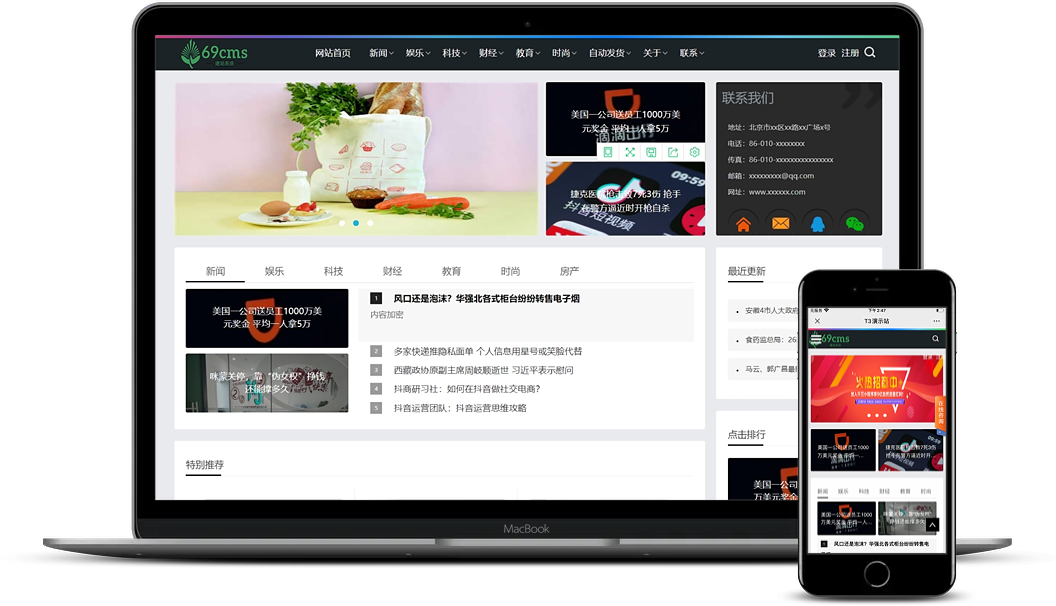Click the 特别推荐 section heading

click(205, 465)
